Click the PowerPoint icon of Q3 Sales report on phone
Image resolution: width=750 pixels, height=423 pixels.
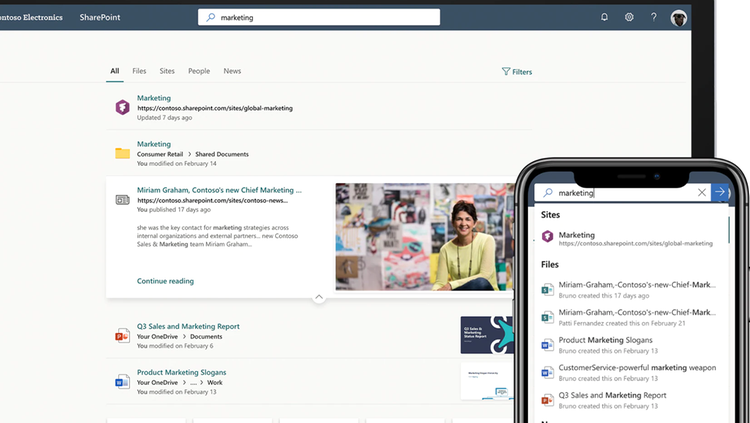[547, 400]
